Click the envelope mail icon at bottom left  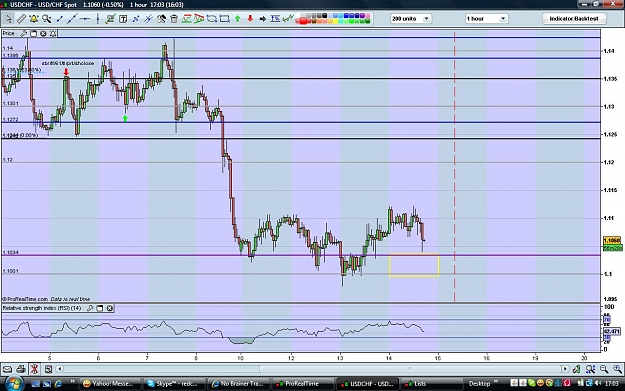coord(7,369)
